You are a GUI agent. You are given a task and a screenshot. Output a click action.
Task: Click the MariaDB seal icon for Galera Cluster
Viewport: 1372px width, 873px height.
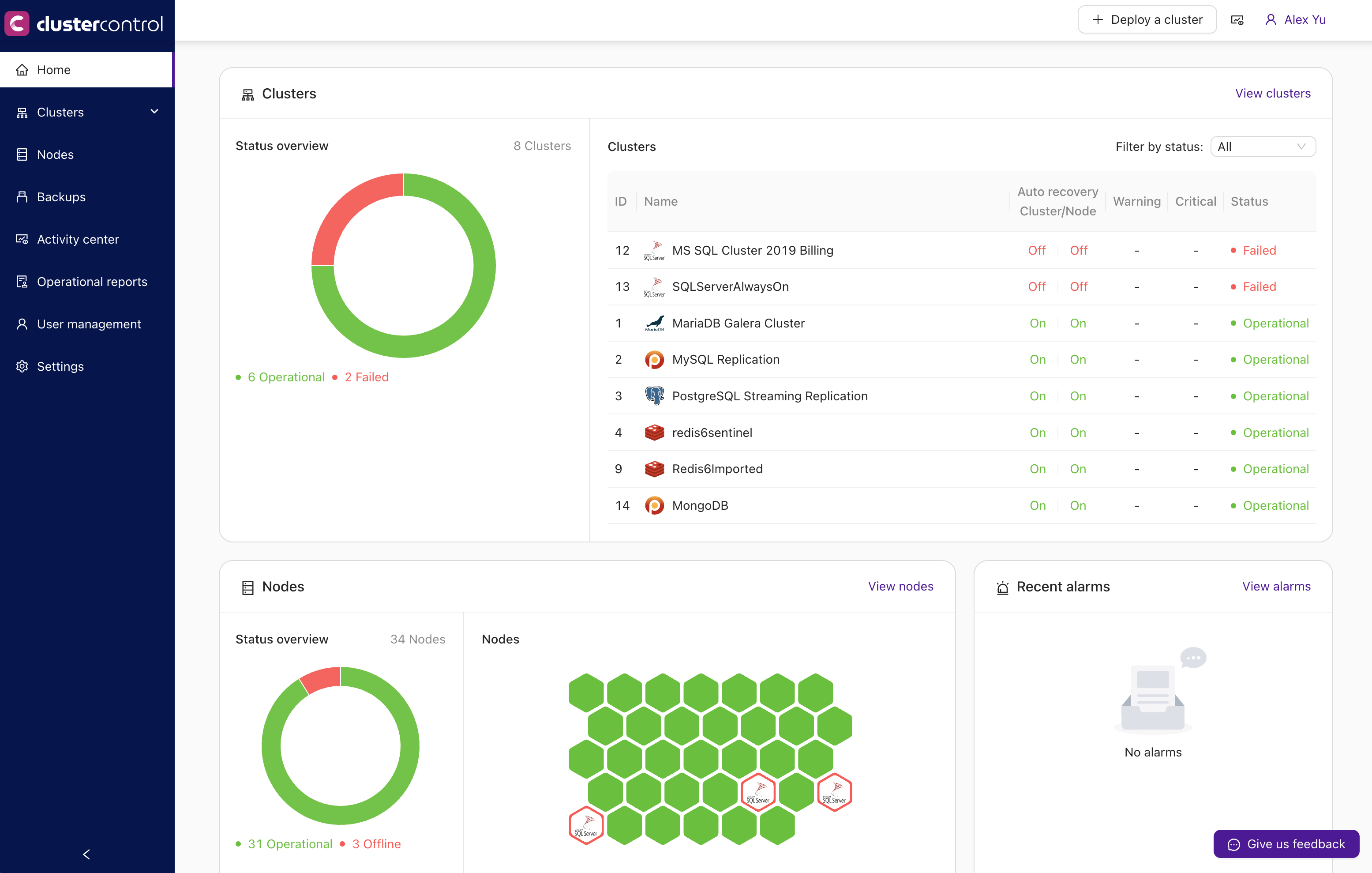click(x=654, y=323)
